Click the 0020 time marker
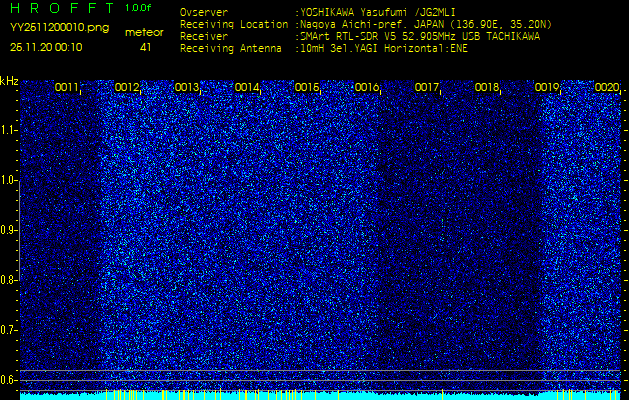 pos(607,87)
